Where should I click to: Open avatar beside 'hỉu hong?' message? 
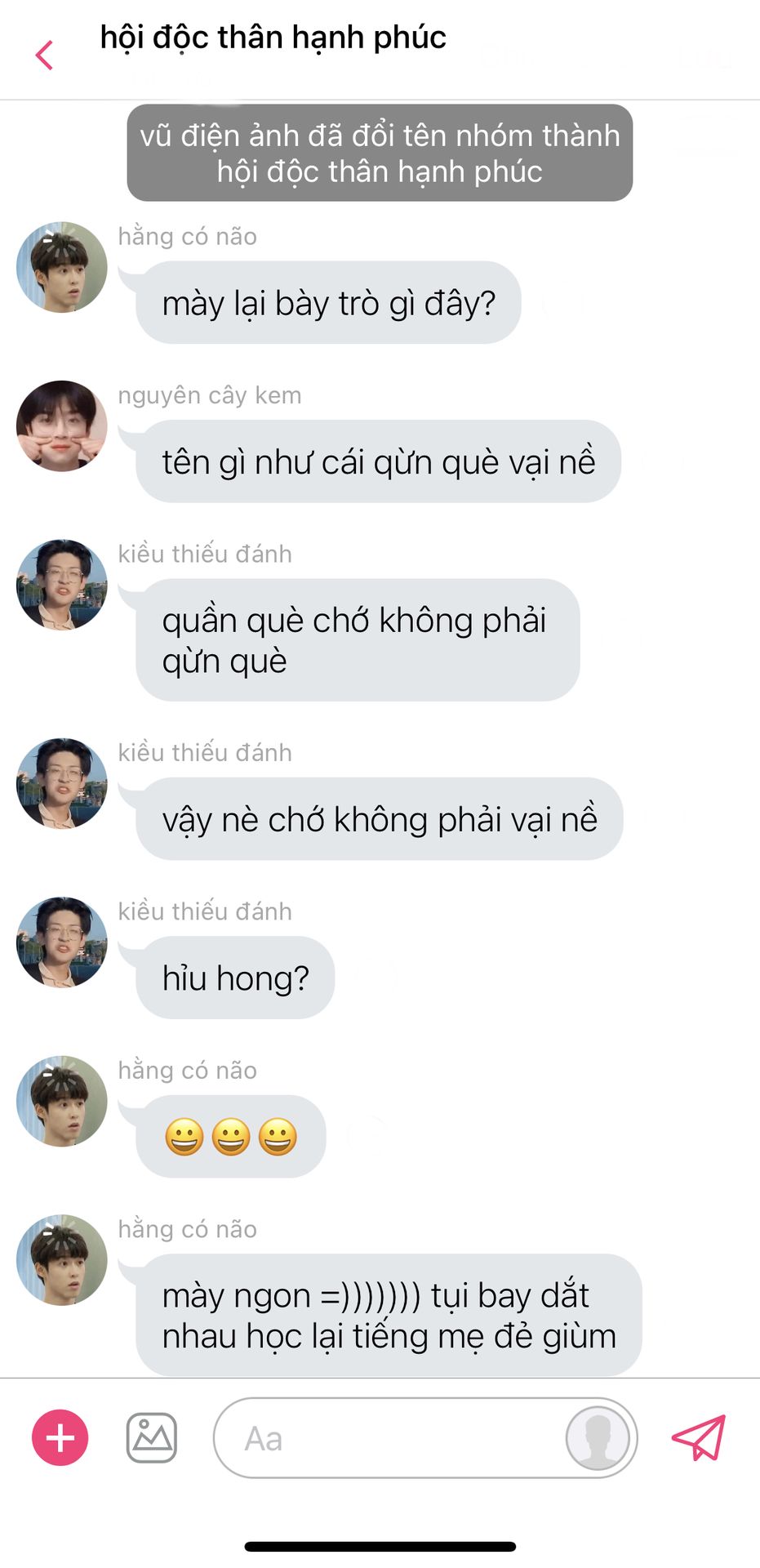pyautogui.click(x=62, y=942)
